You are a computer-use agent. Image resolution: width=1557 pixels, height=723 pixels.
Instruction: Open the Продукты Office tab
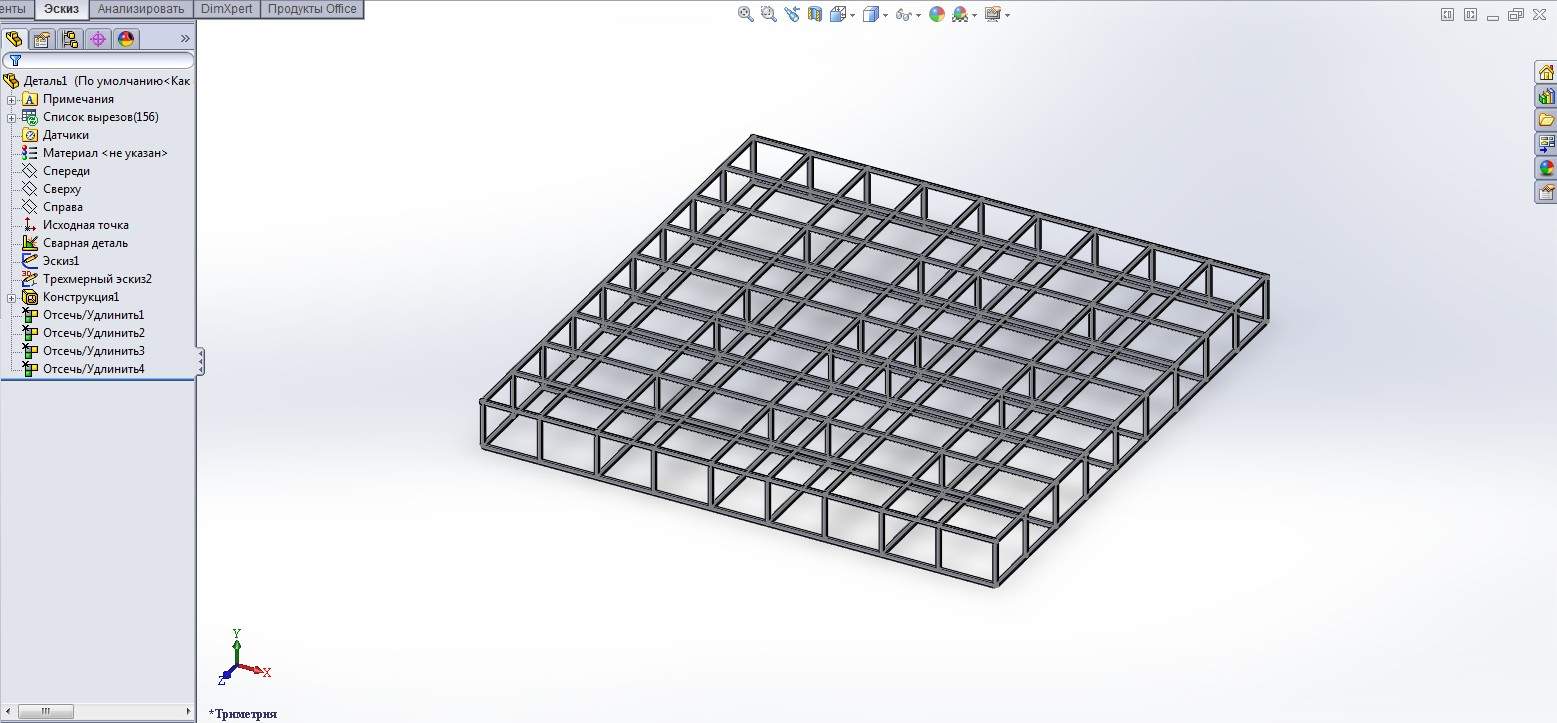pos(311,9)
